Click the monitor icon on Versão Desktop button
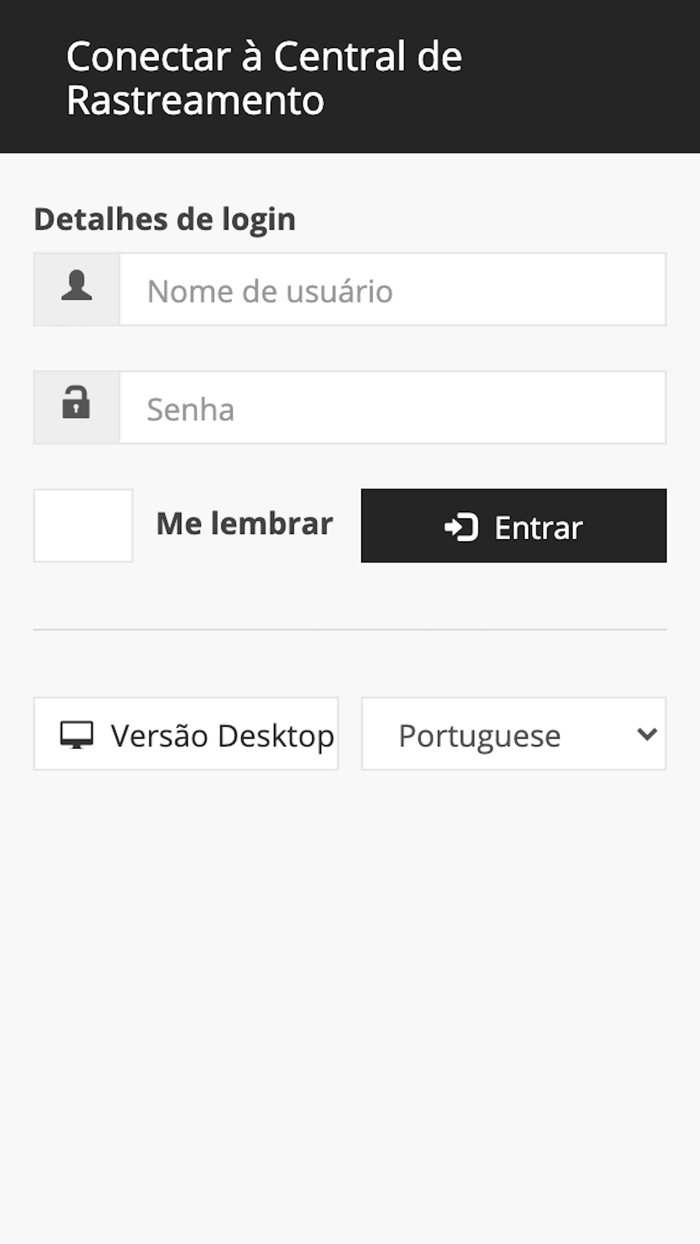The height and width of the screenshot is (1244, 700). click(x=75, y=733)
